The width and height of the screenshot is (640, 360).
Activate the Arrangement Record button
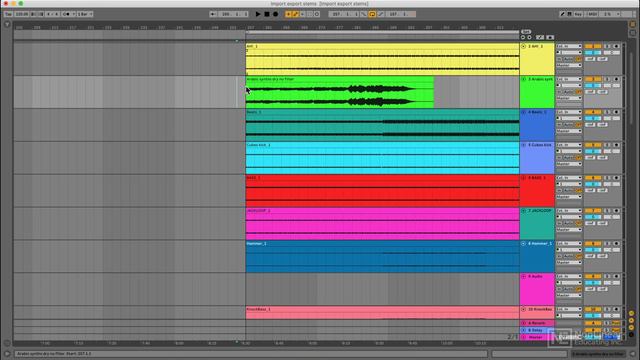click(276, 14)
